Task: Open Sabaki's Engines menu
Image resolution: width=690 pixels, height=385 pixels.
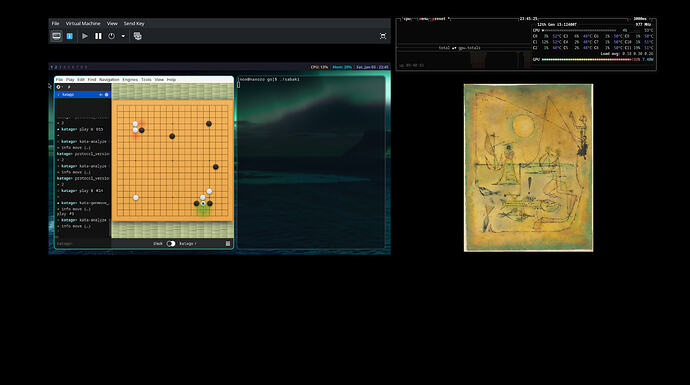Action: [130, 80]
